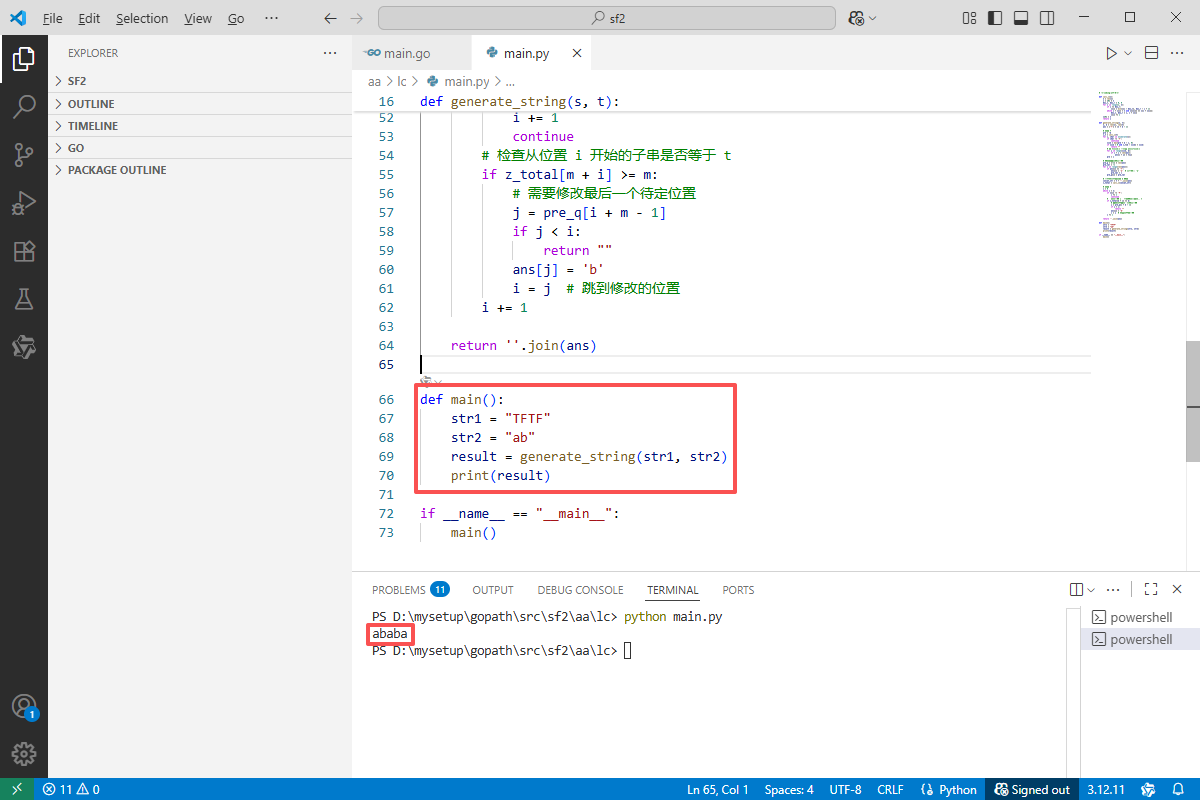
Task: Expand the GO section
Action: 200,148
